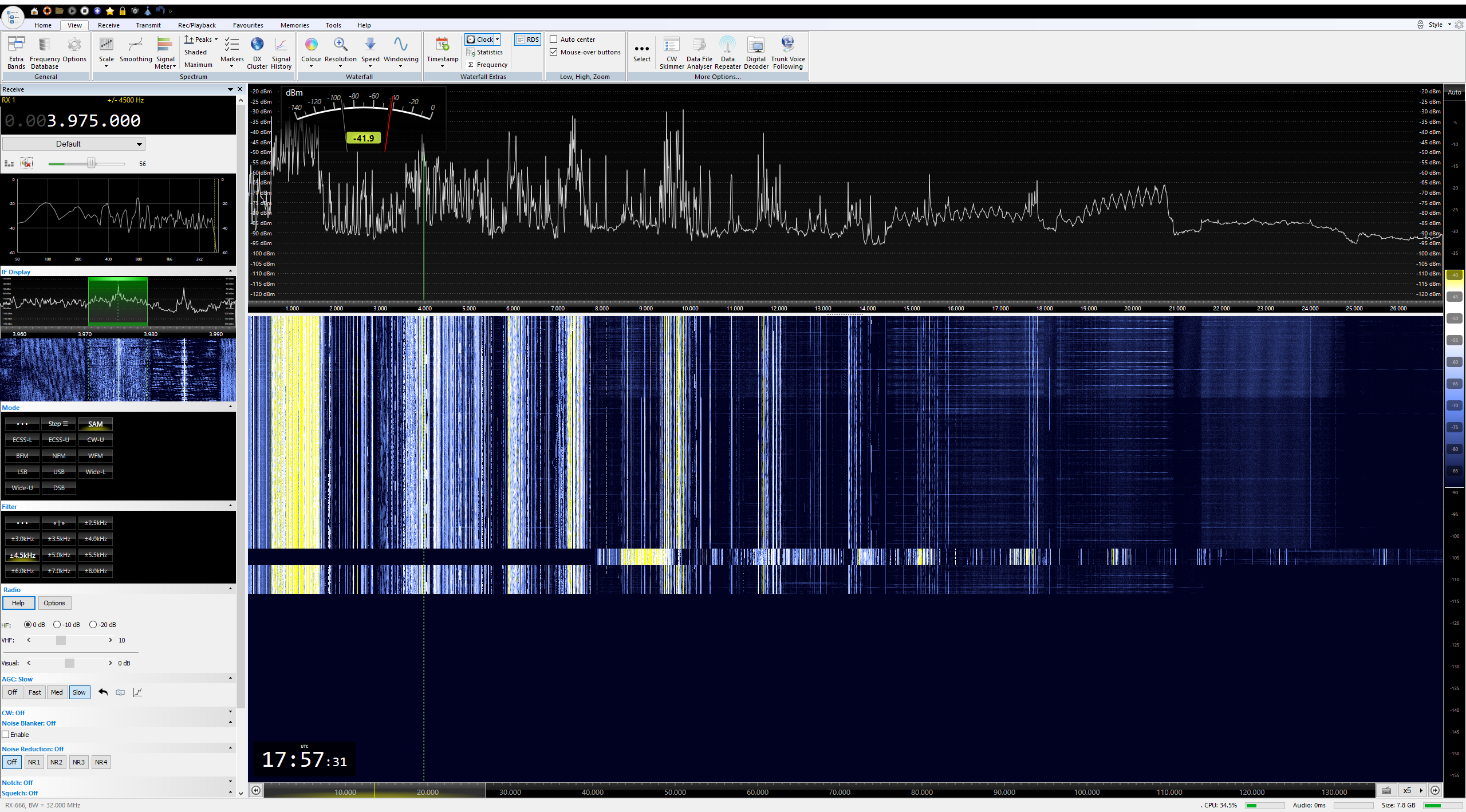Choose the NR2 noise reduction button
The image size is (1466, 812).
pos(56,762)
